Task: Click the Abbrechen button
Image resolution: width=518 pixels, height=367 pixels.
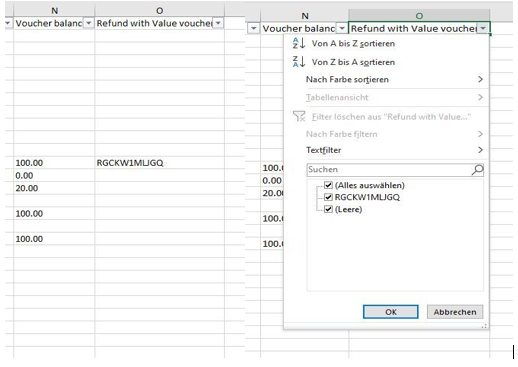Action: [455, 312]
